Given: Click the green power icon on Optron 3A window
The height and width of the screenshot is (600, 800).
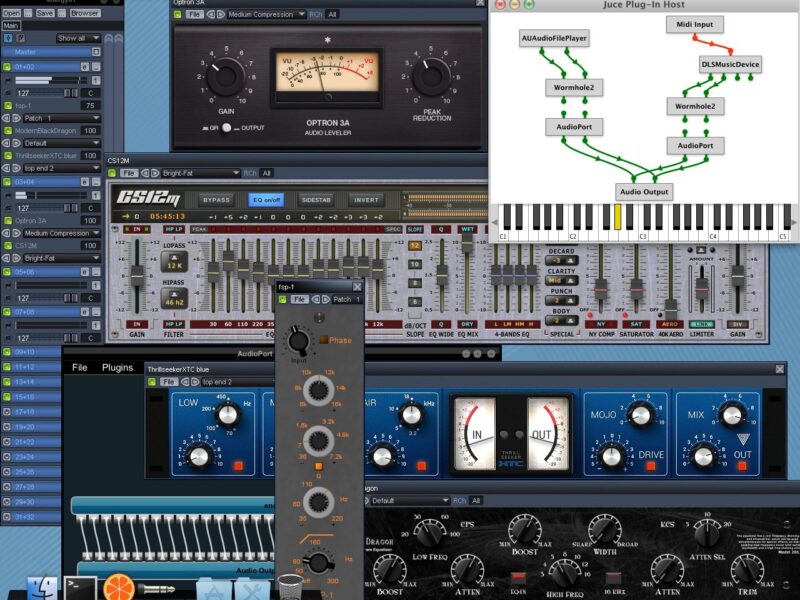Looking at the screenshot, I should point(180,15).
